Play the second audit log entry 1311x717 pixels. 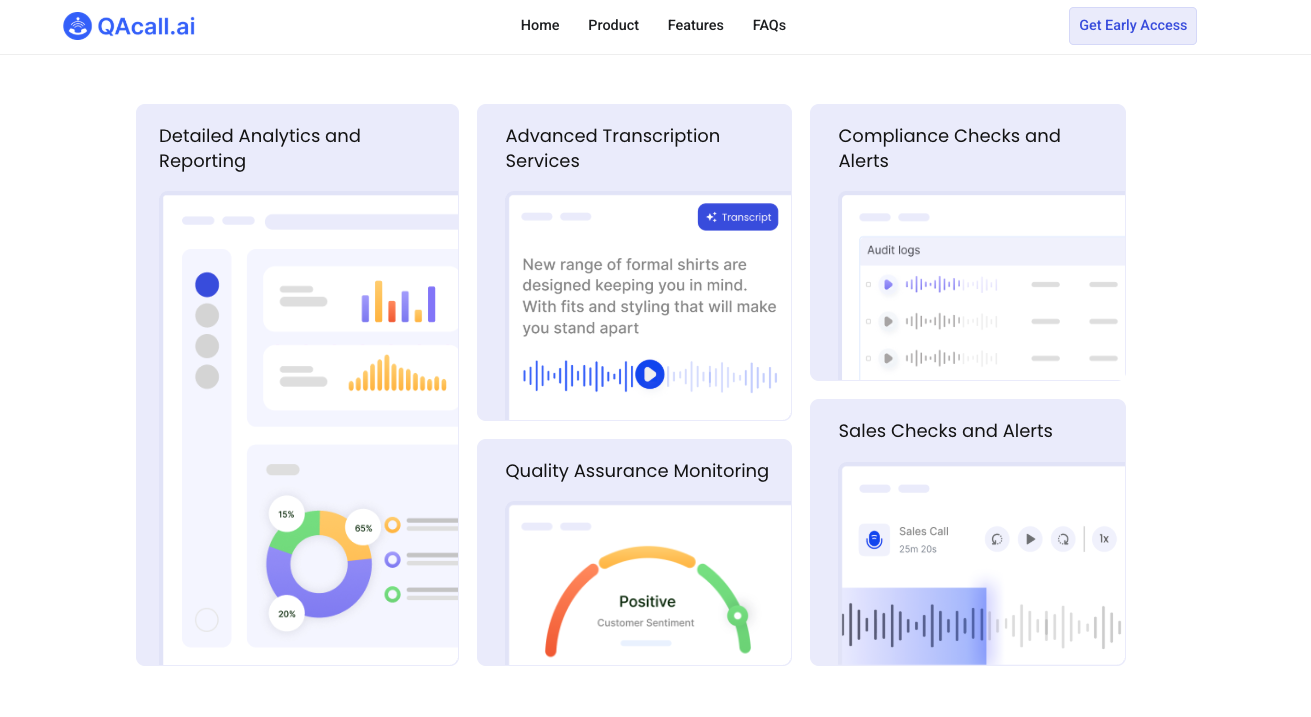(x=888, y=322)
